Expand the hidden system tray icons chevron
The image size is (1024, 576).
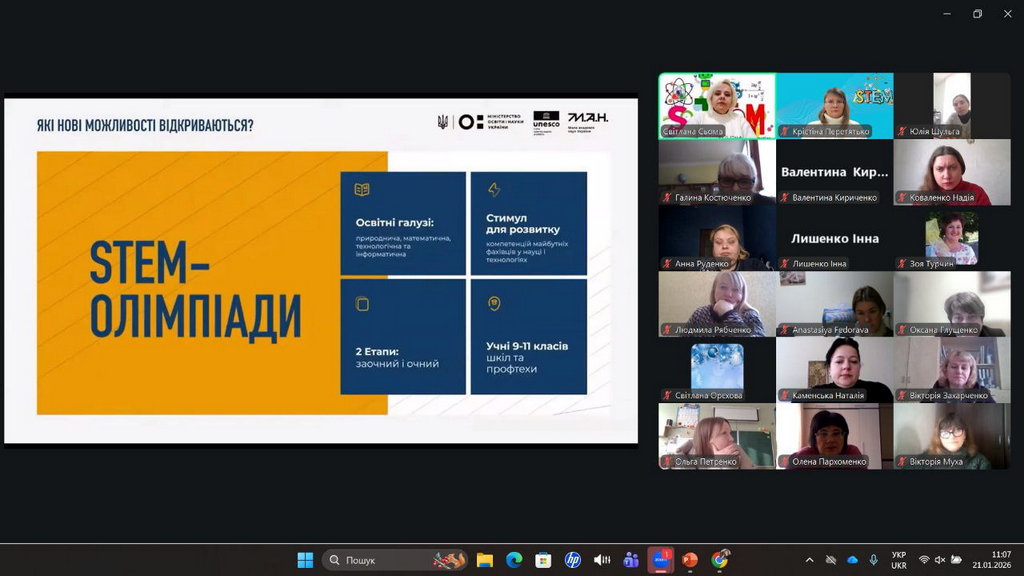(x=809, y=560)
